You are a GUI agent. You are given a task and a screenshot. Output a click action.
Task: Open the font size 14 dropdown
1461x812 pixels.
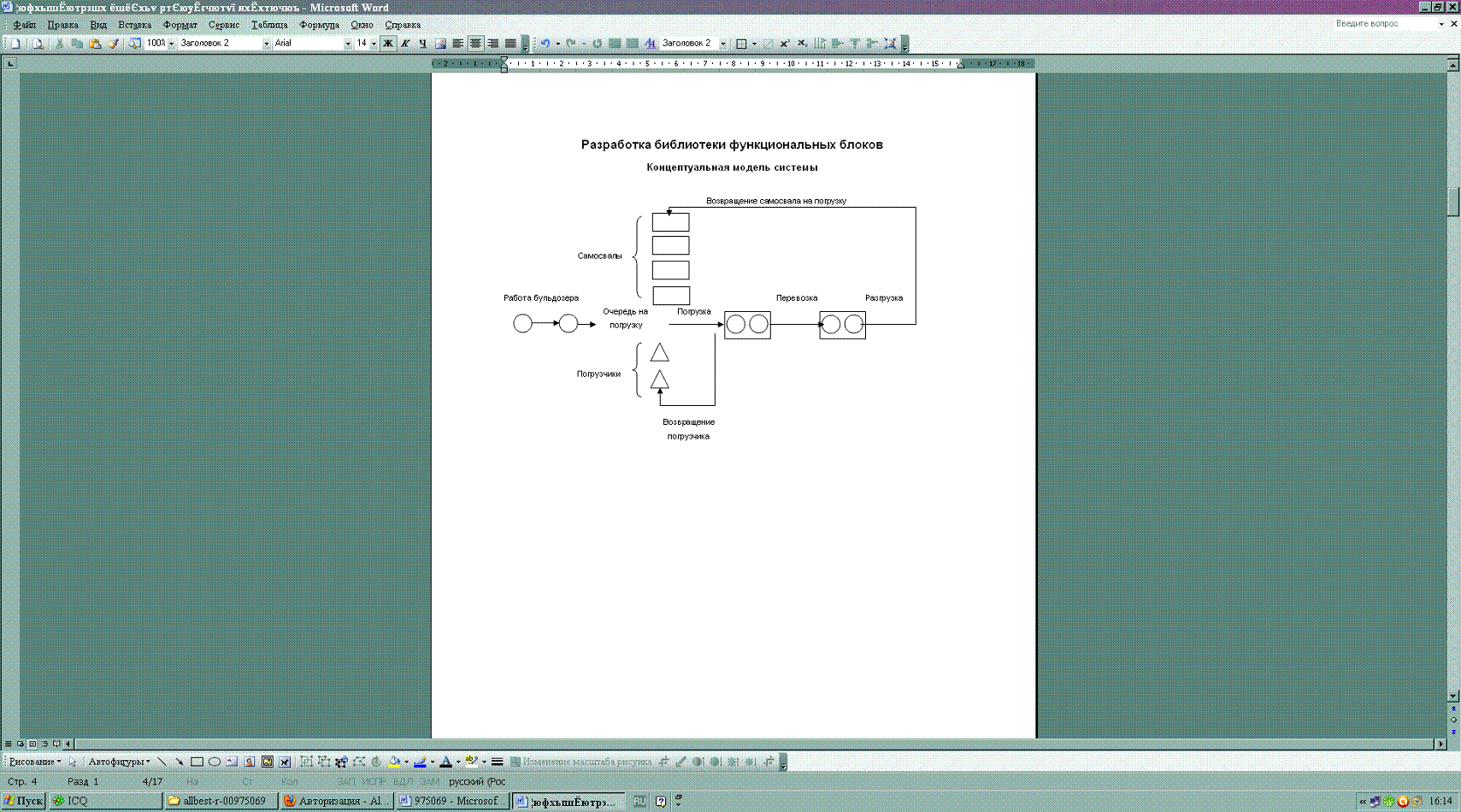click(374, 44)
